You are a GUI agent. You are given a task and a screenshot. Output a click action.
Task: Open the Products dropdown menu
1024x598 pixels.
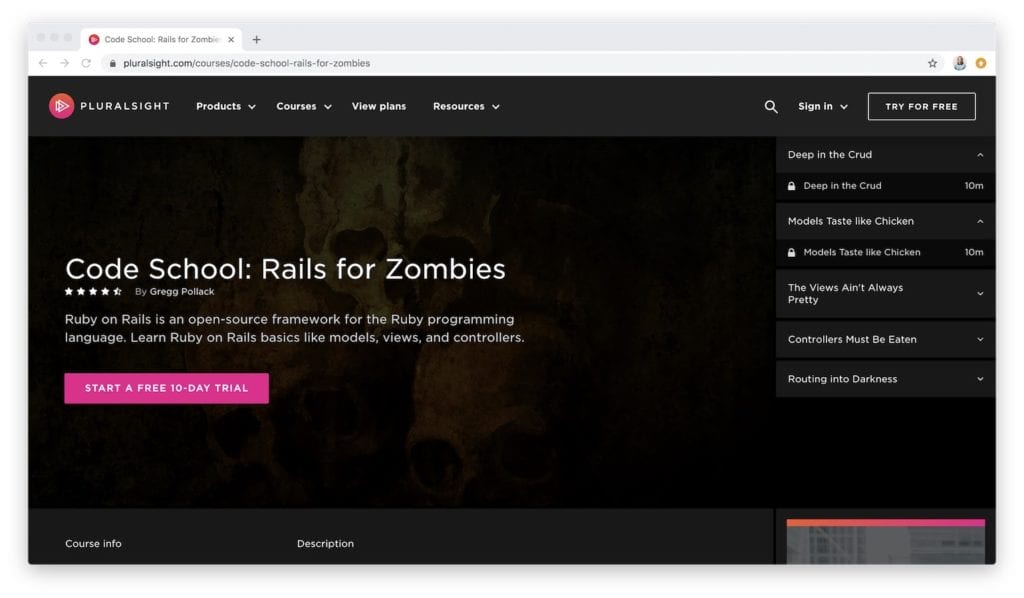point(226,106)
